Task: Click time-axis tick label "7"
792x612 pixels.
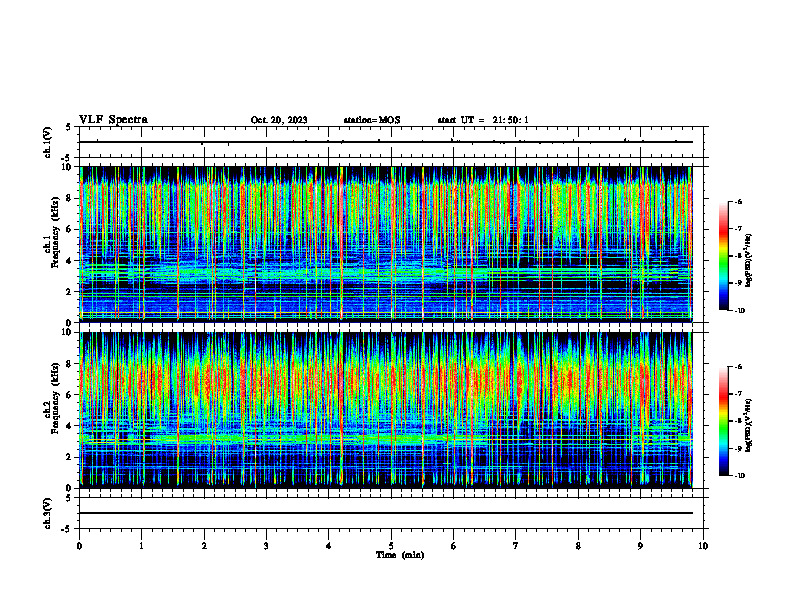Action: click(x=516, y=546)
